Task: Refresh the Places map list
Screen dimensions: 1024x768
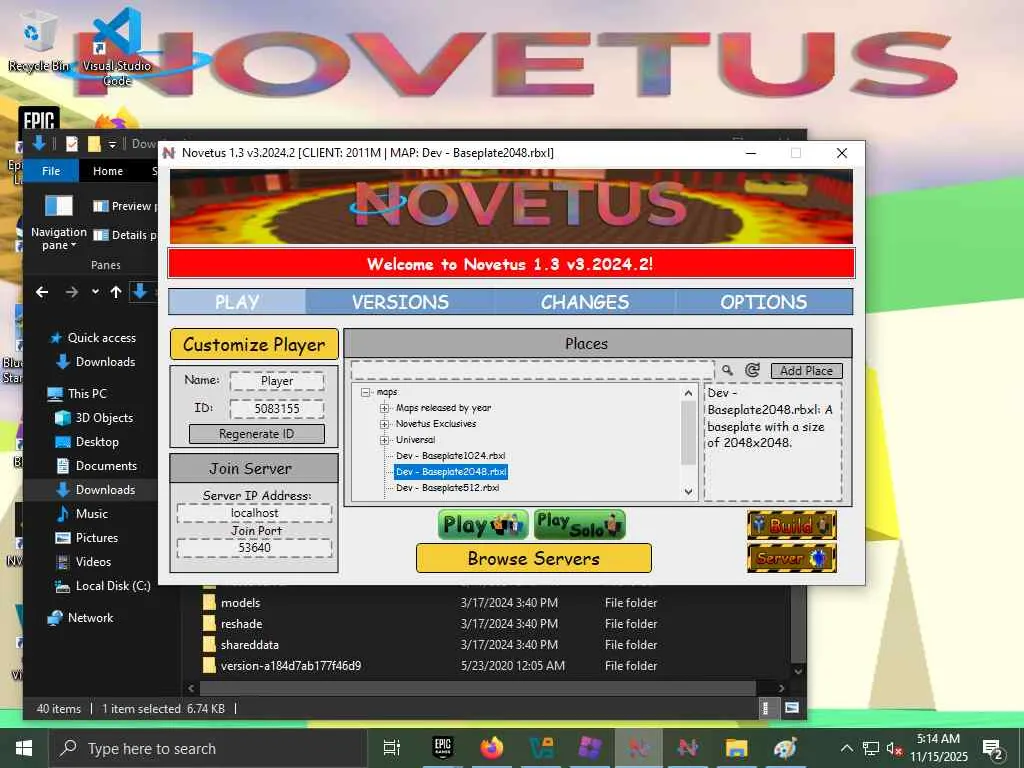Action: pyautogui.click(x=752, y=370)
